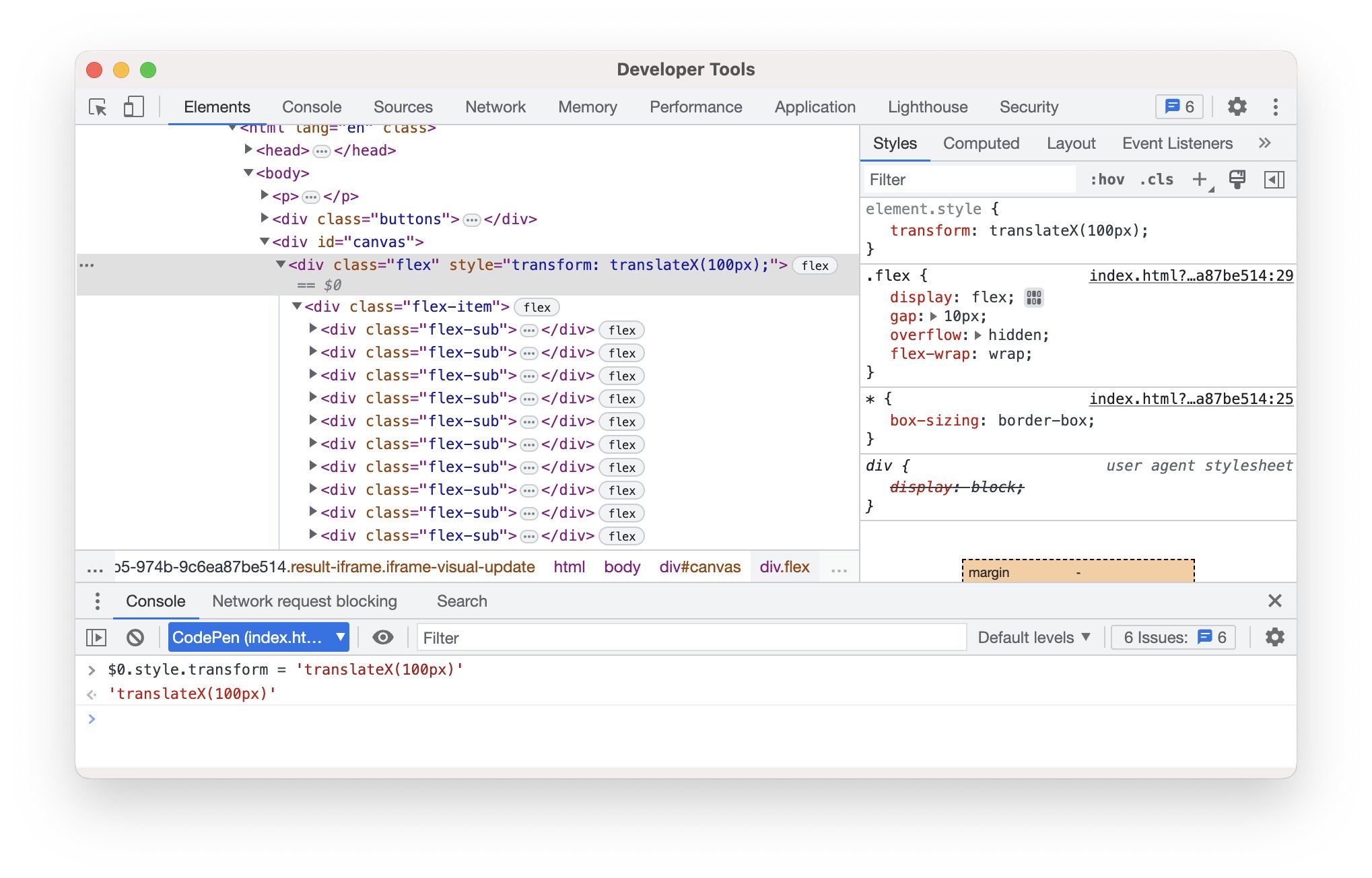Click the margin box in box model diagram
Screen dimensions: 1372x878
pyautogui.click(x=1078, y=571)
